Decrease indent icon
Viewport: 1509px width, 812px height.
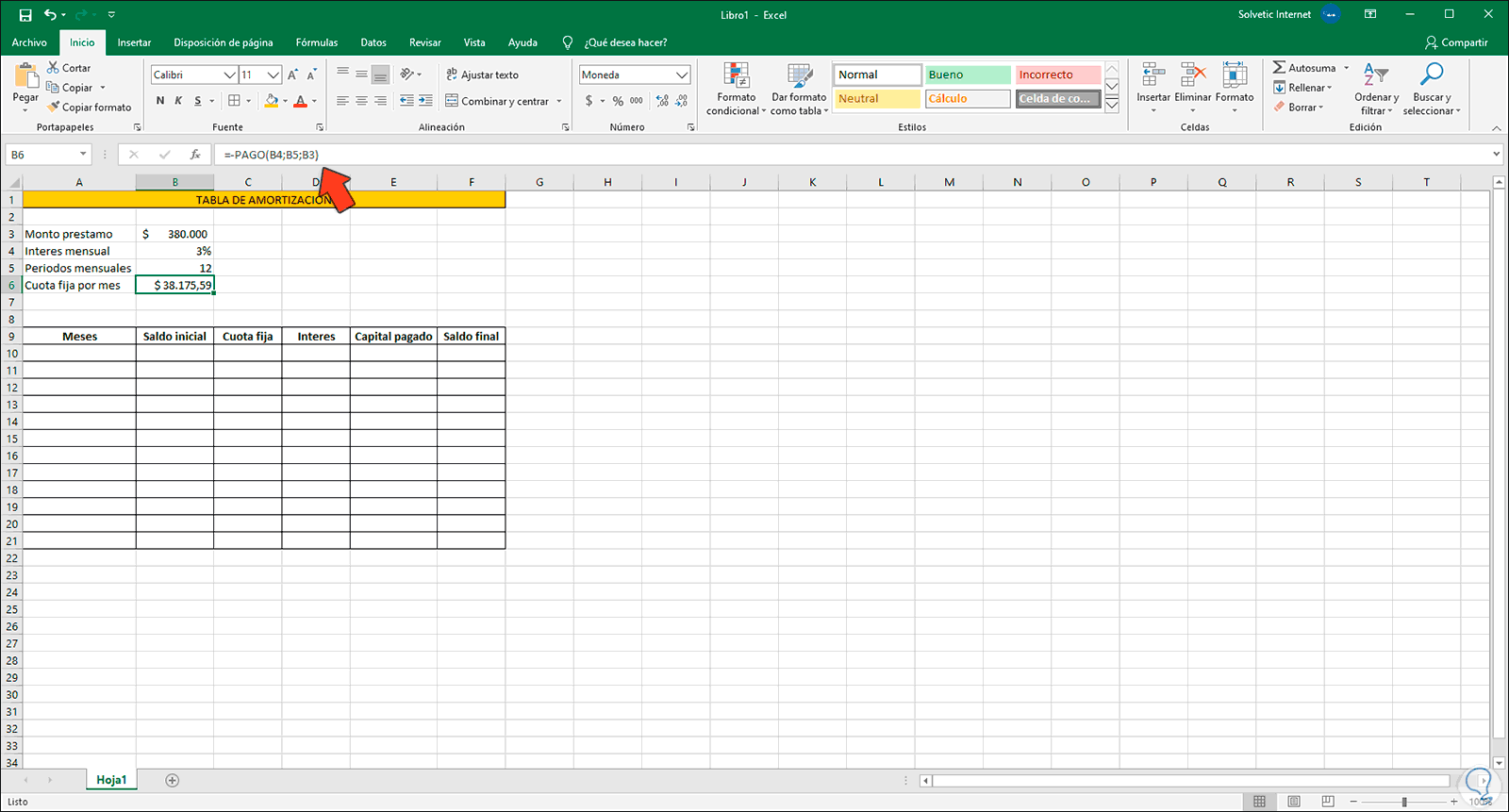[406, 101]
